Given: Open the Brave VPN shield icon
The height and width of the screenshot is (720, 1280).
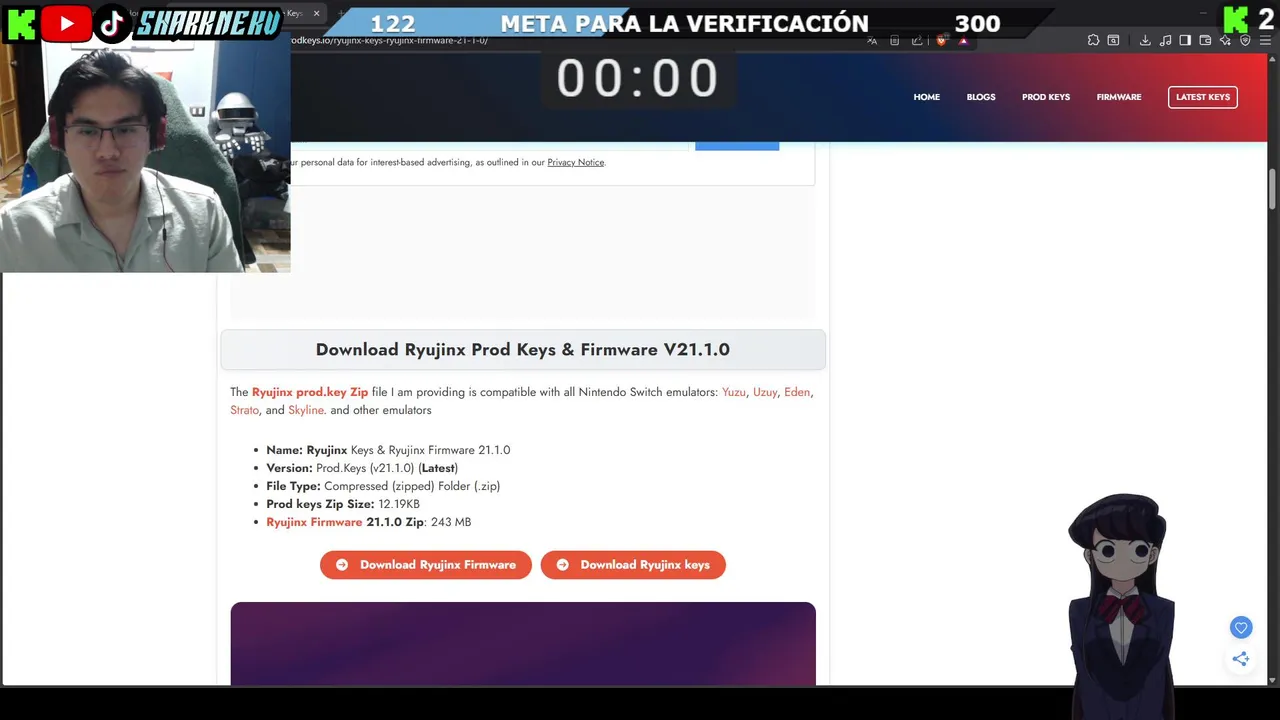Looking at the screenshot, I should [x=1245, y=41].
